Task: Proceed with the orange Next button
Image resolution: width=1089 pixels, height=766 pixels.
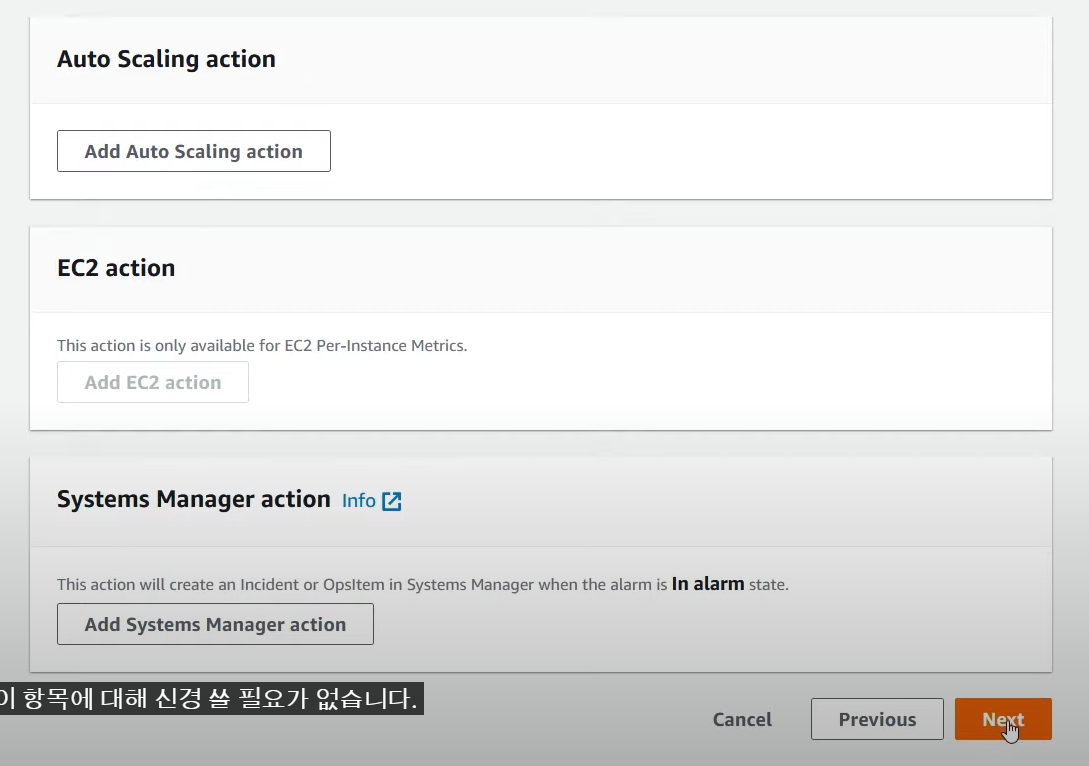Action: (x=1003, y=719)
